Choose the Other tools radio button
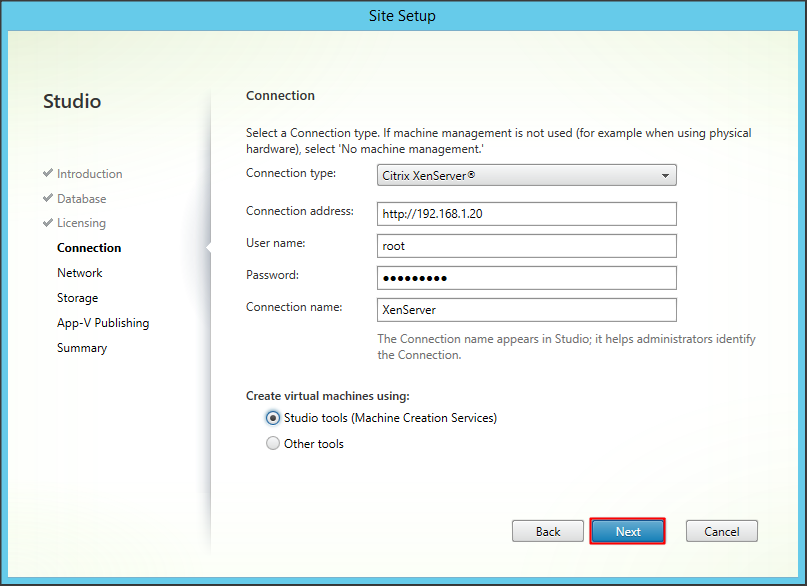This screenshot has height=586, width=807. coord(273,444)
